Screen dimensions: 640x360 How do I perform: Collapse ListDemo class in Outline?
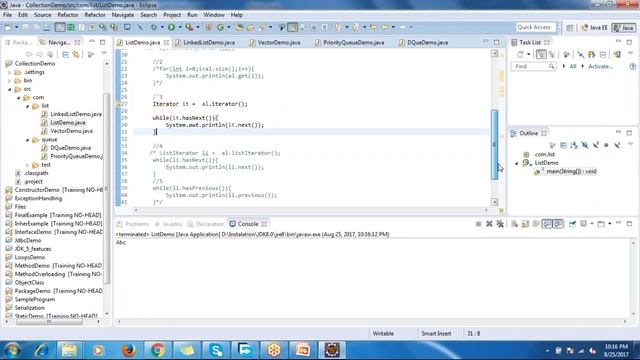(517, 163)
